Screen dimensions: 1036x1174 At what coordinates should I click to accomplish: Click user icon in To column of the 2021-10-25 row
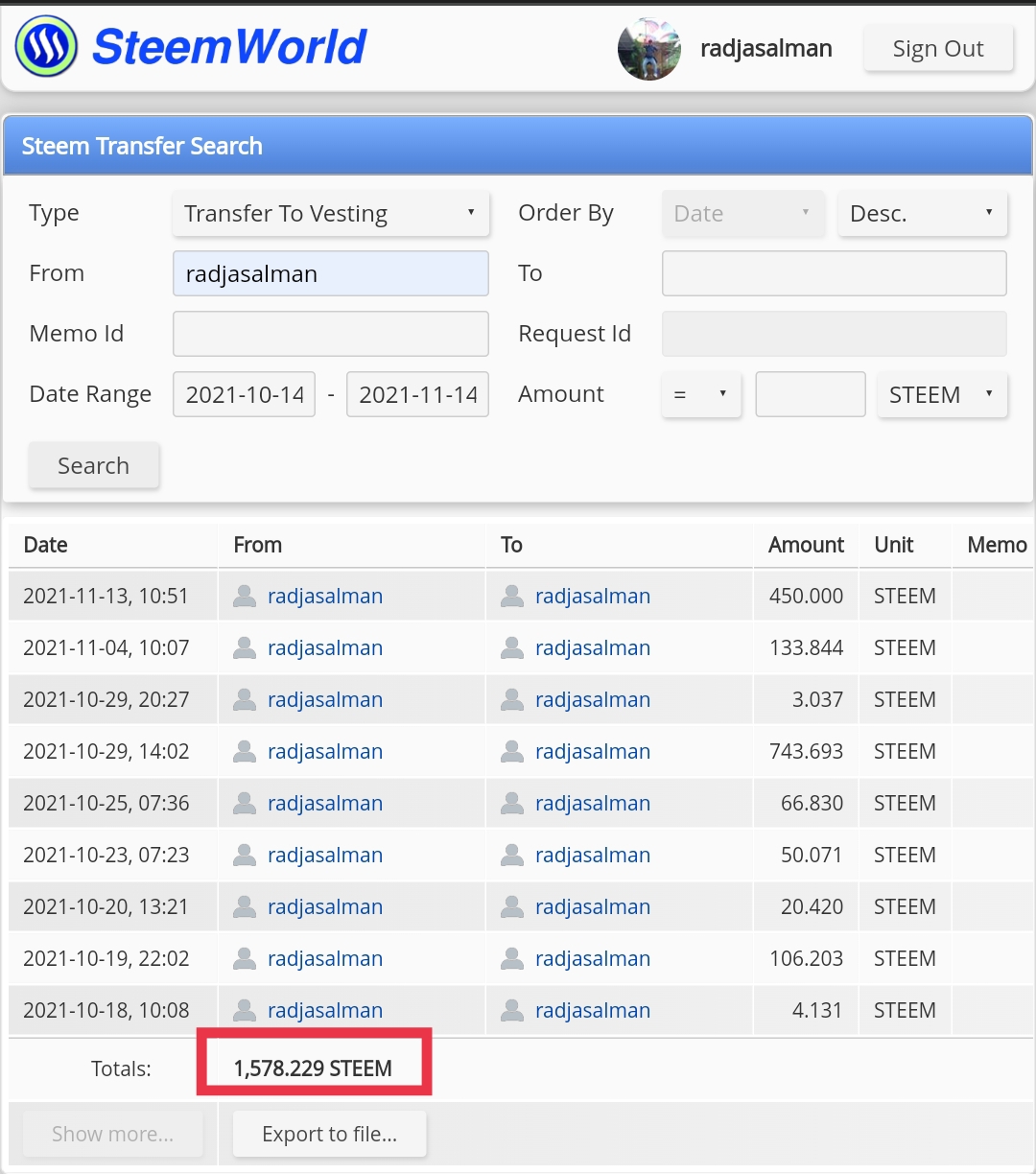click(512, 803)
